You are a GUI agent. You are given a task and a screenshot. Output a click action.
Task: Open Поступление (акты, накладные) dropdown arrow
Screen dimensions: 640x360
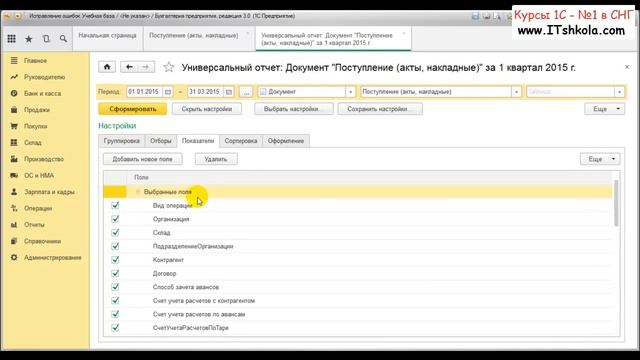[516, 92]
